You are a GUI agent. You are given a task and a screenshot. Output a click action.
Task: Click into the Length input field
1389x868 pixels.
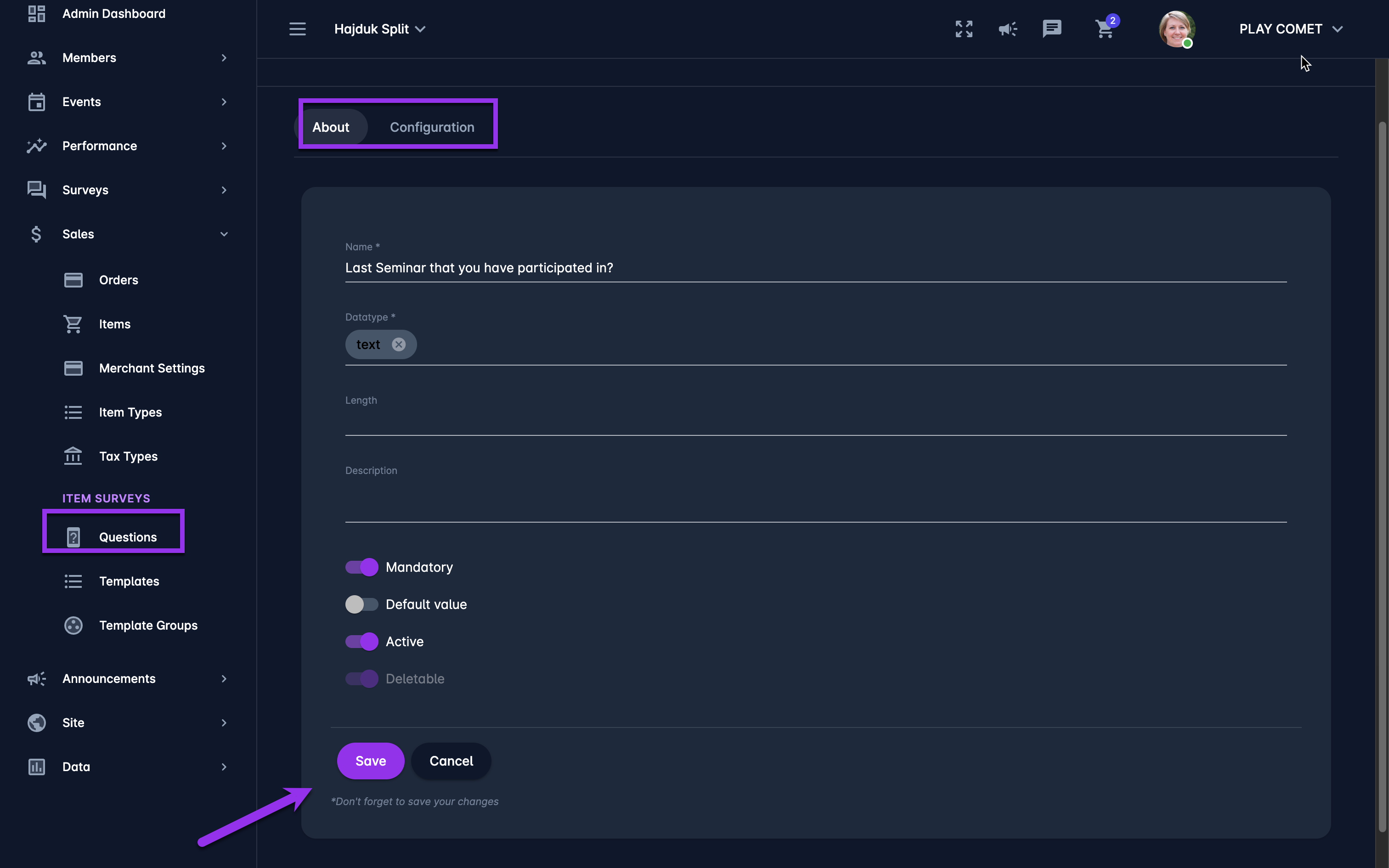(815, 422)
